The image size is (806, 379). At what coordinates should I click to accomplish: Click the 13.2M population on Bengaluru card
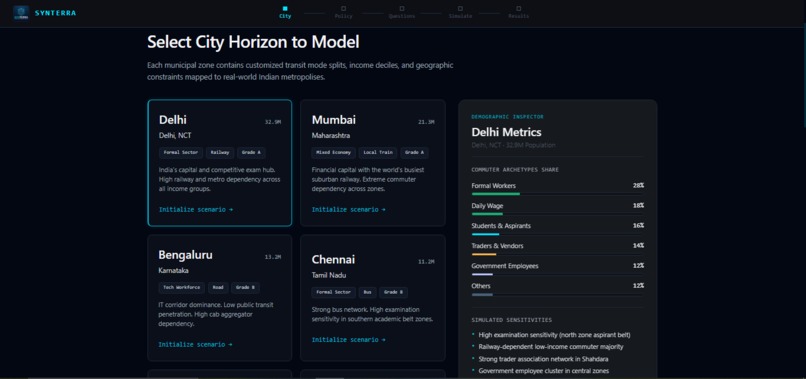tap(272, 257)
